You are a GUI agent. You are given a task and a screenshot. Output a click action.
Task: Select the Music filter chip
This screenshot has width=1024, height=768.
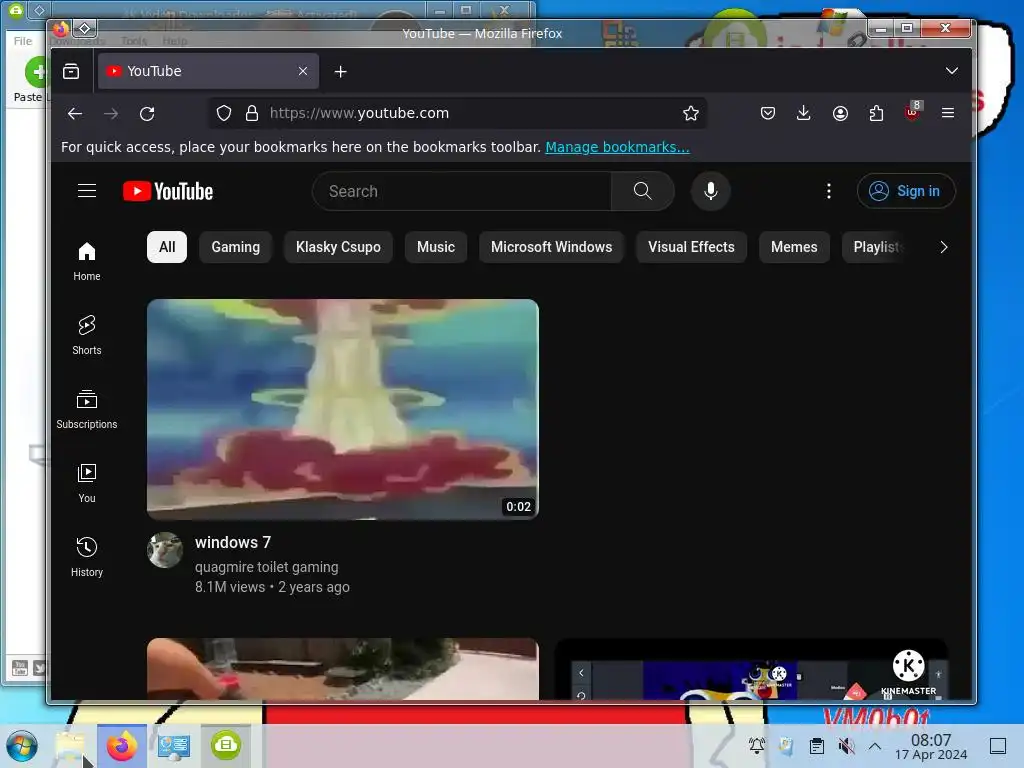click(436, 247)
